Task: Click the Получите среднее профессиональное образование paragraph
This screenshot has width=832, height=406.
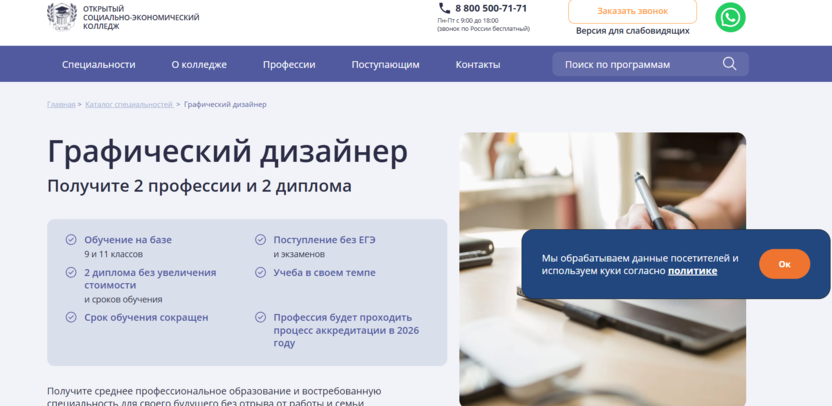Action: 214,397
